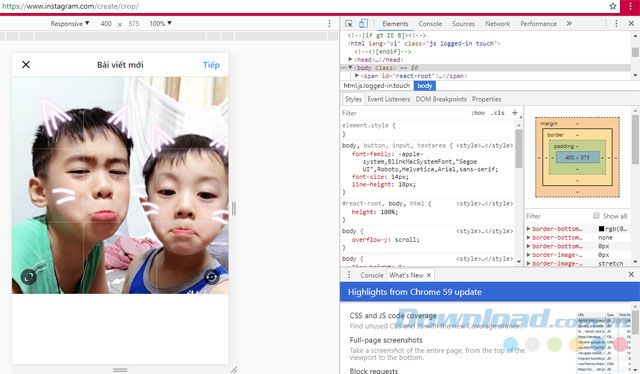Open device toolbar more options menu
Screen dimensions: 640x374
[x=329, y=24]
